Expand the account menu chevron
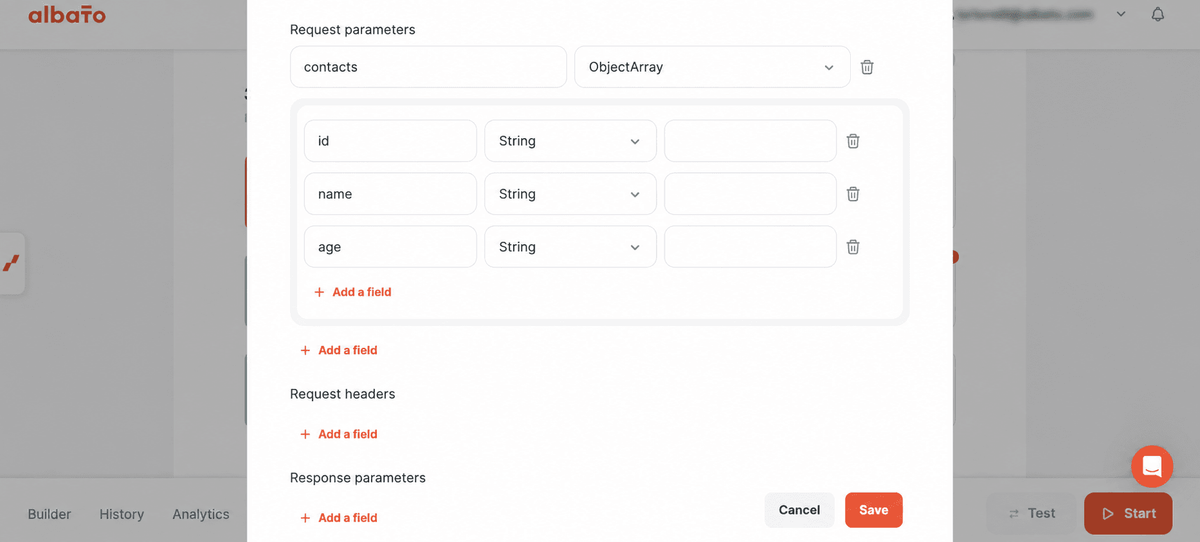Viewport: 1200px width, 542px height. [x=1121, y=14]
